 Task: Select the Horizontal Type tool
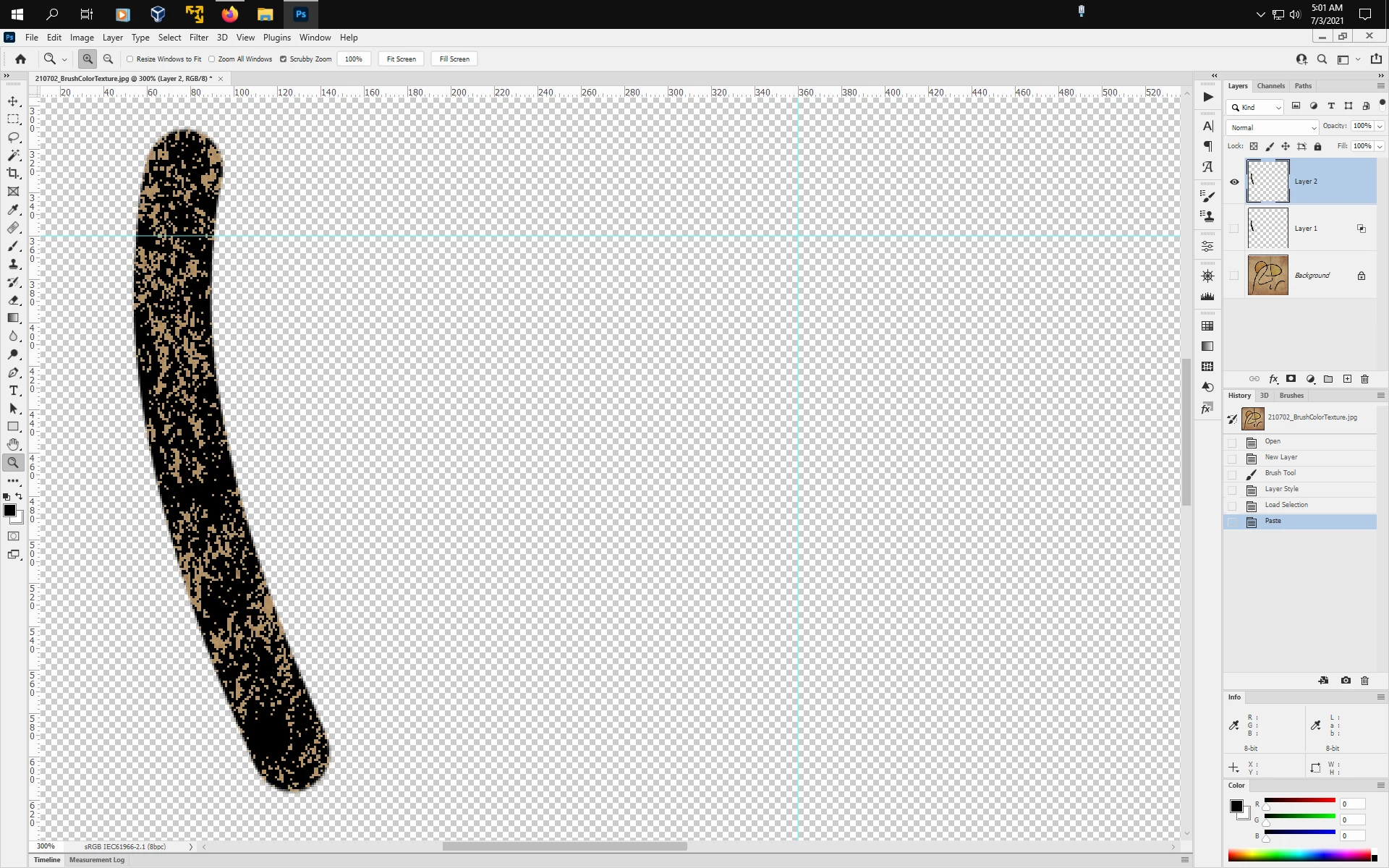[13, 390]
